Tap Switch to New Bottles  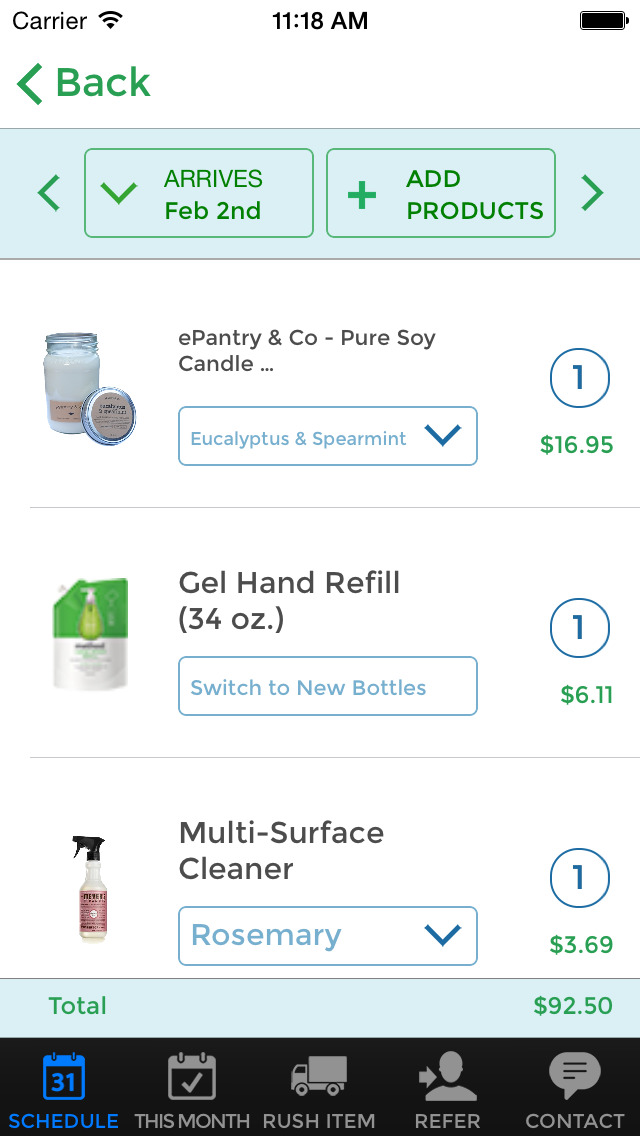pyautogui.click(x=328, y=687)
